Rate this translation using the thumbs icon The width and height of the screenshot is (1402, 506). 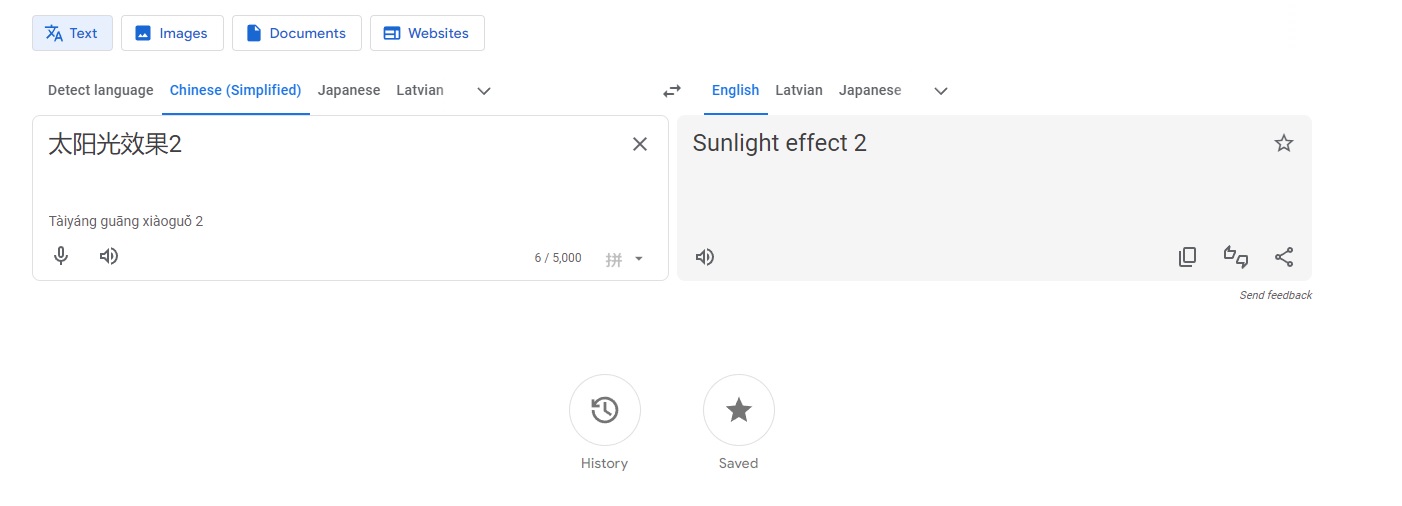(1236, 257)
